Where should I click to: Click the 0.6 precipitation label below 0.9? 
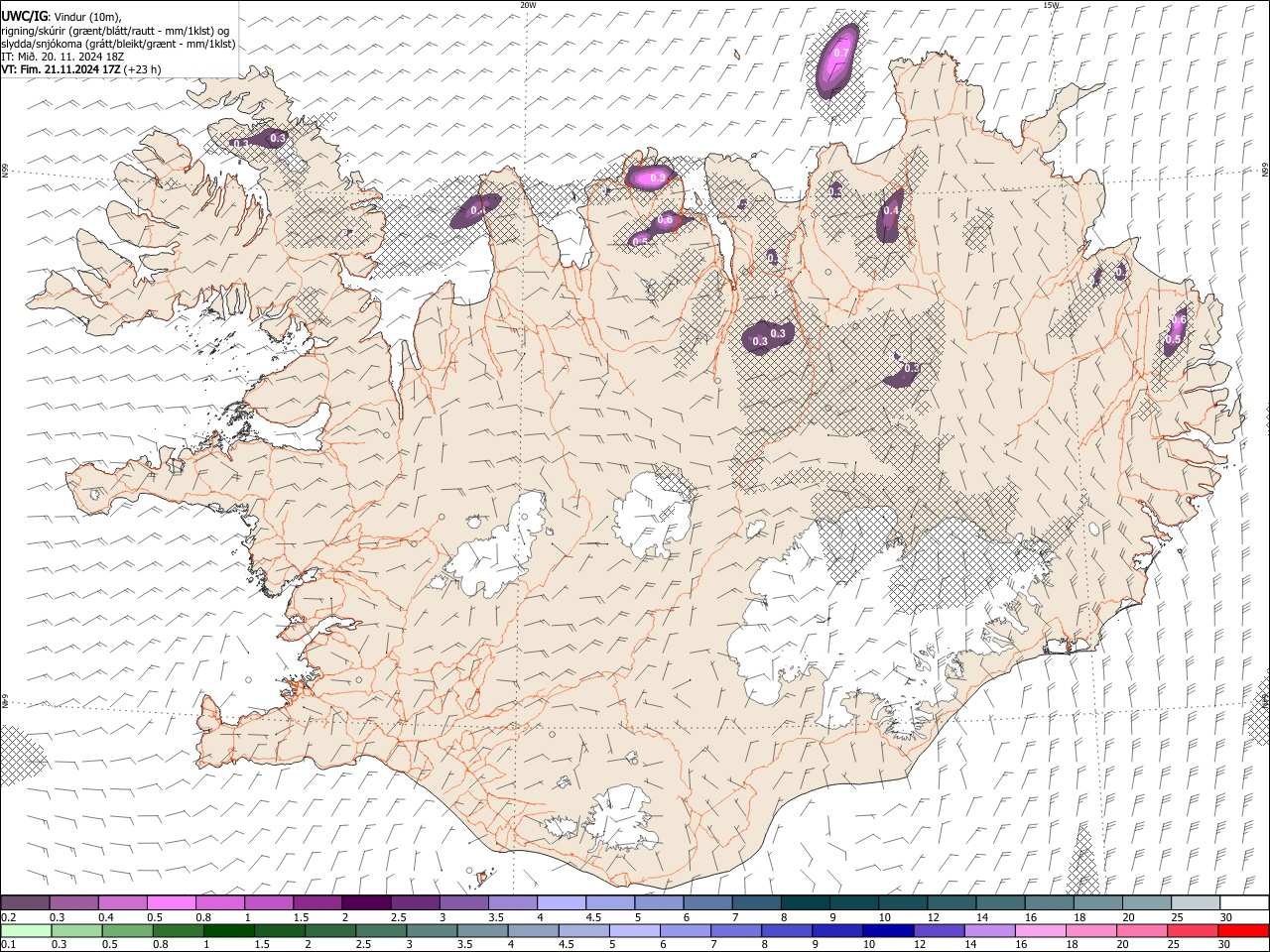666,220
